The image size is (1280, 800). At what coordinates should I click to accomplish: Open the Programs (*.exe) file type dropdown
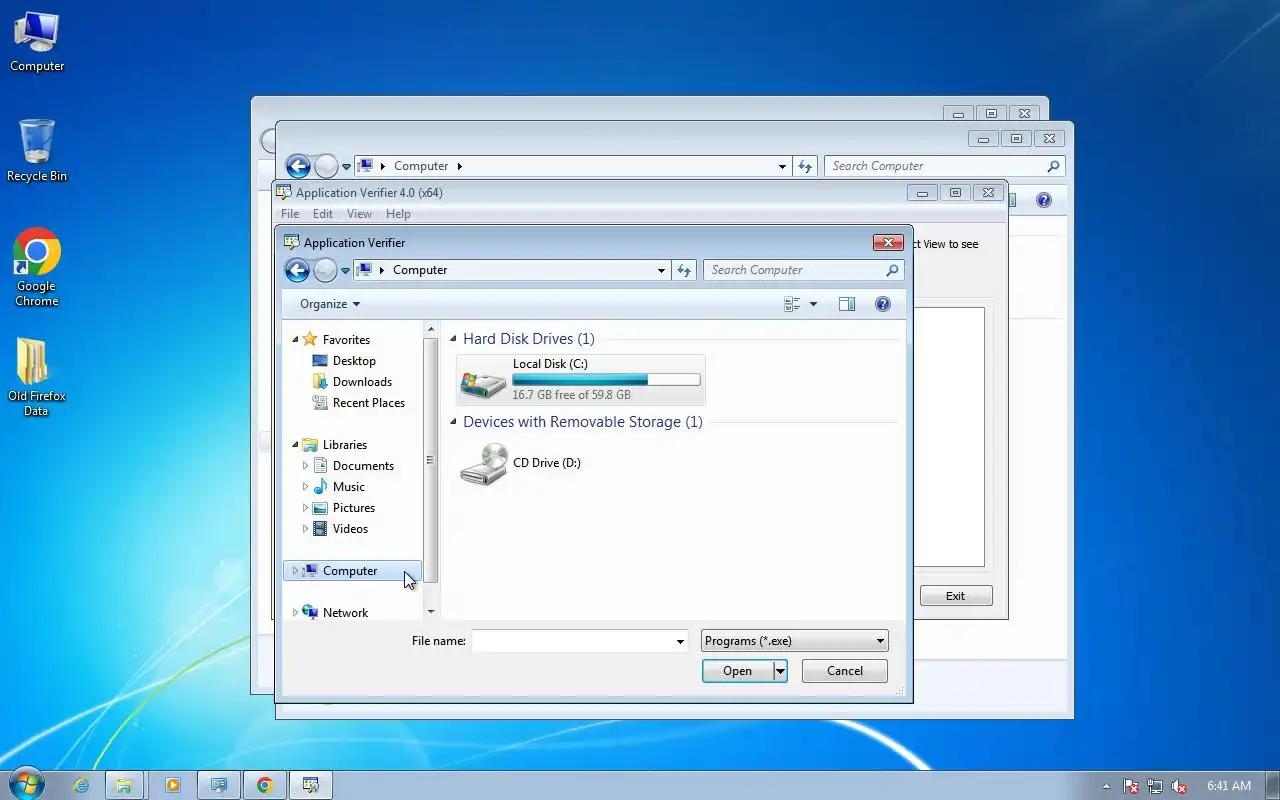[795, 641]
